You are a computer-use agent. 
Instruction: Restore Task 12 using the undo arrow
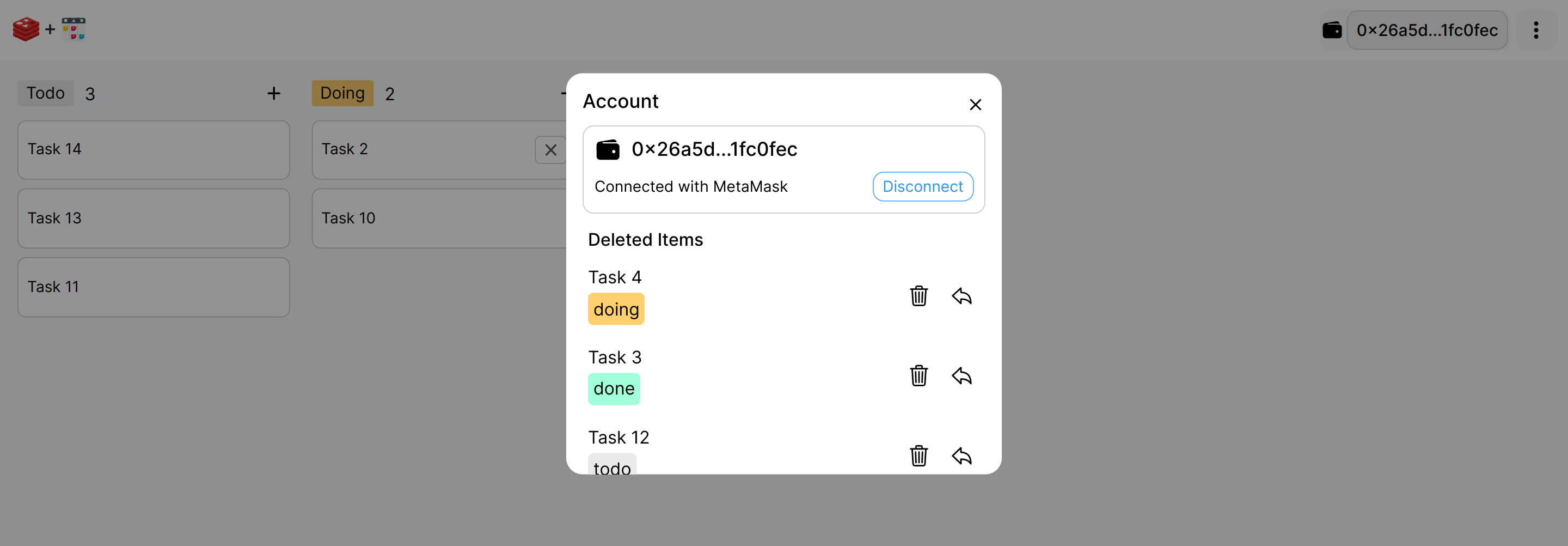click(961, 456)
